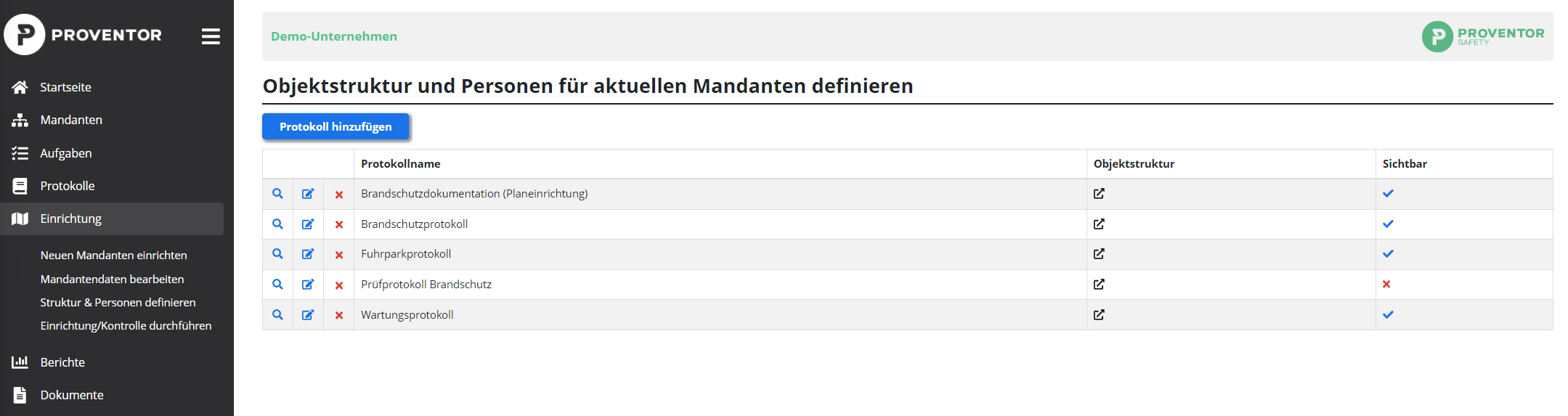The width and height of the screenshot is (1568, 416).
Task: View details of Wartungsprotokoll with magnifier
Action: click(277, 315)
